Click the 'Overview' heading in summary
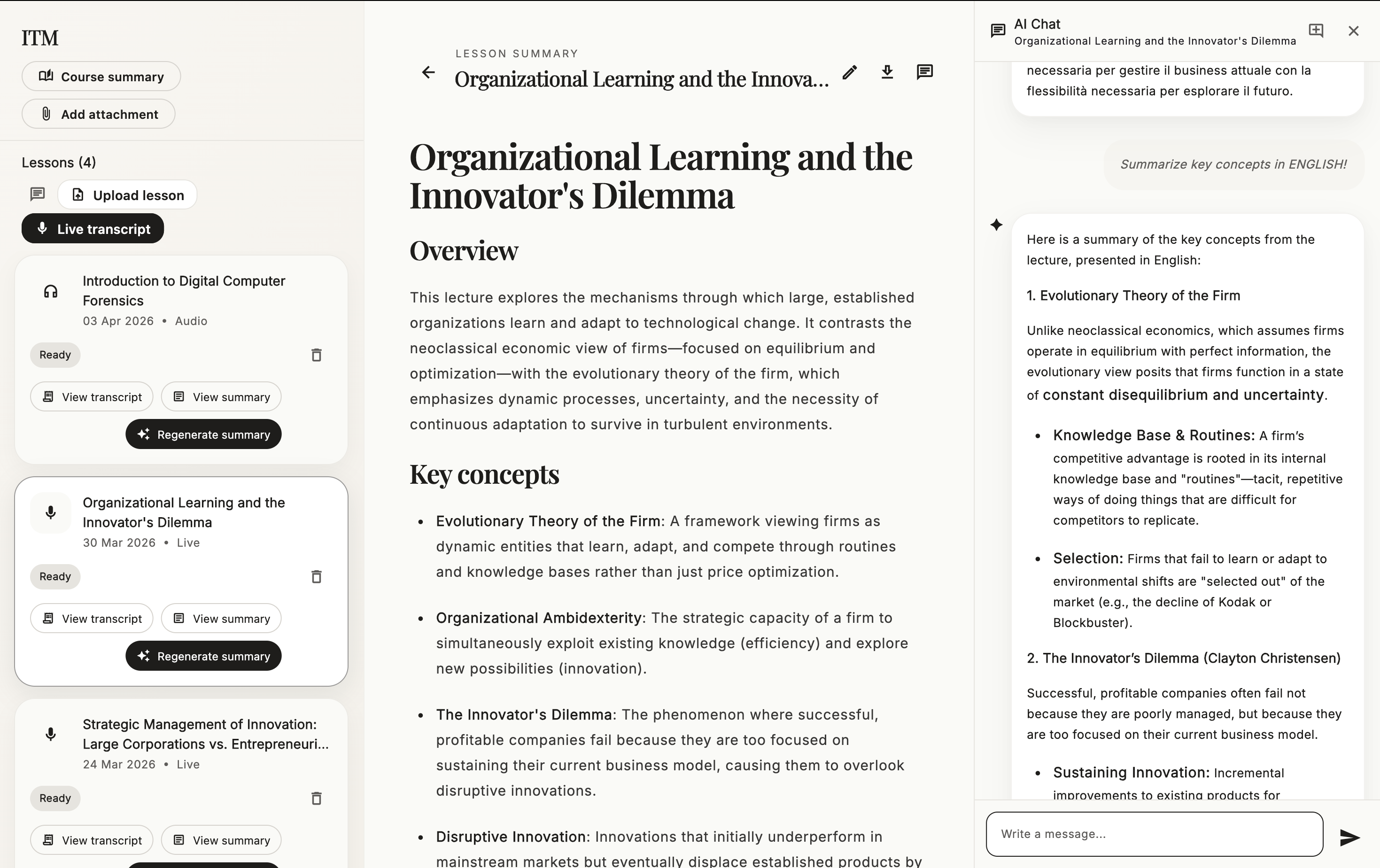1380x868 pixels. pos(464,251)
